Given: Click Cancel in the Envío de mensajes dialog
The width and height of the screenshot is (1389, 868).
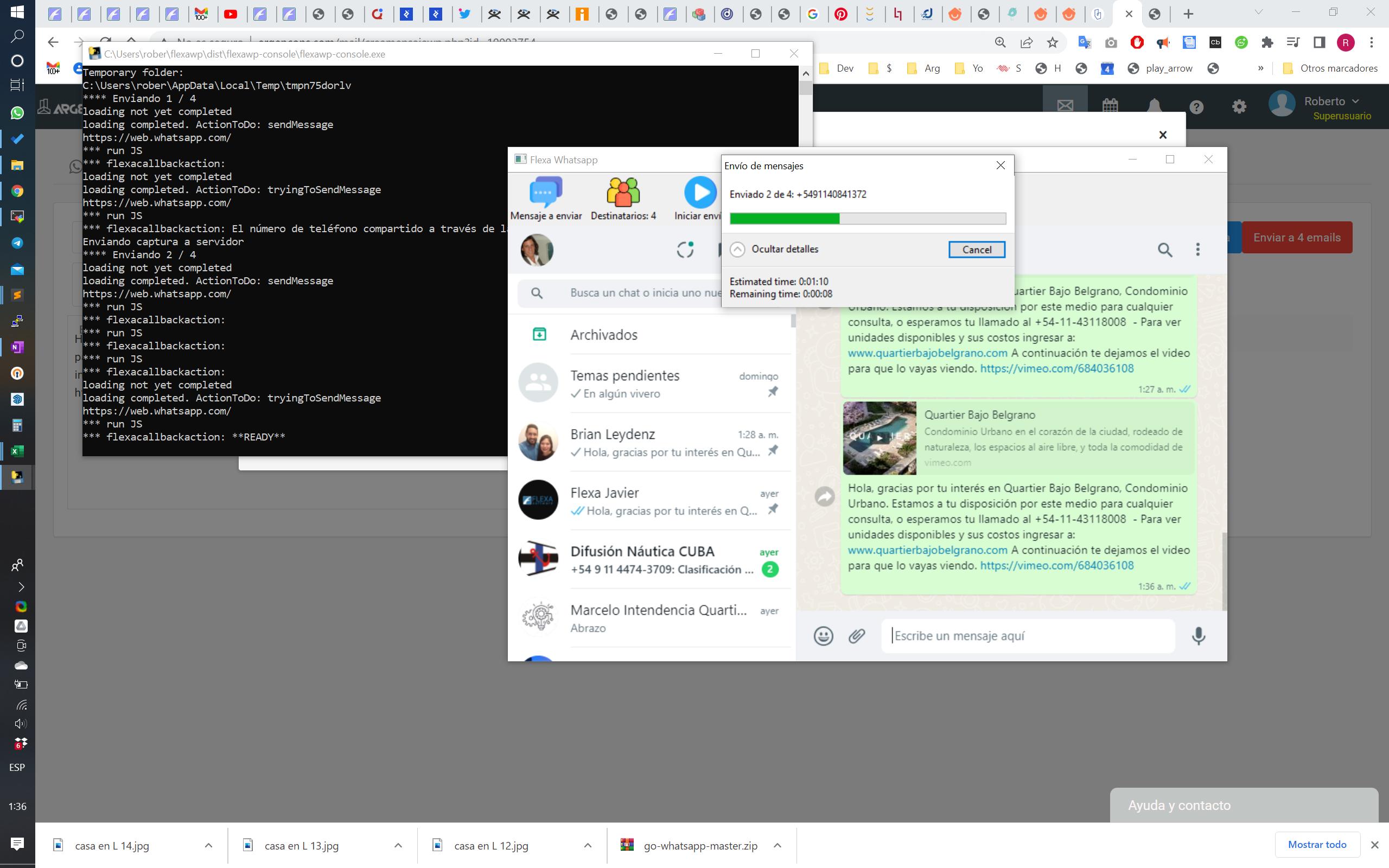Looking at the screenshot, I should pos(976,250).
